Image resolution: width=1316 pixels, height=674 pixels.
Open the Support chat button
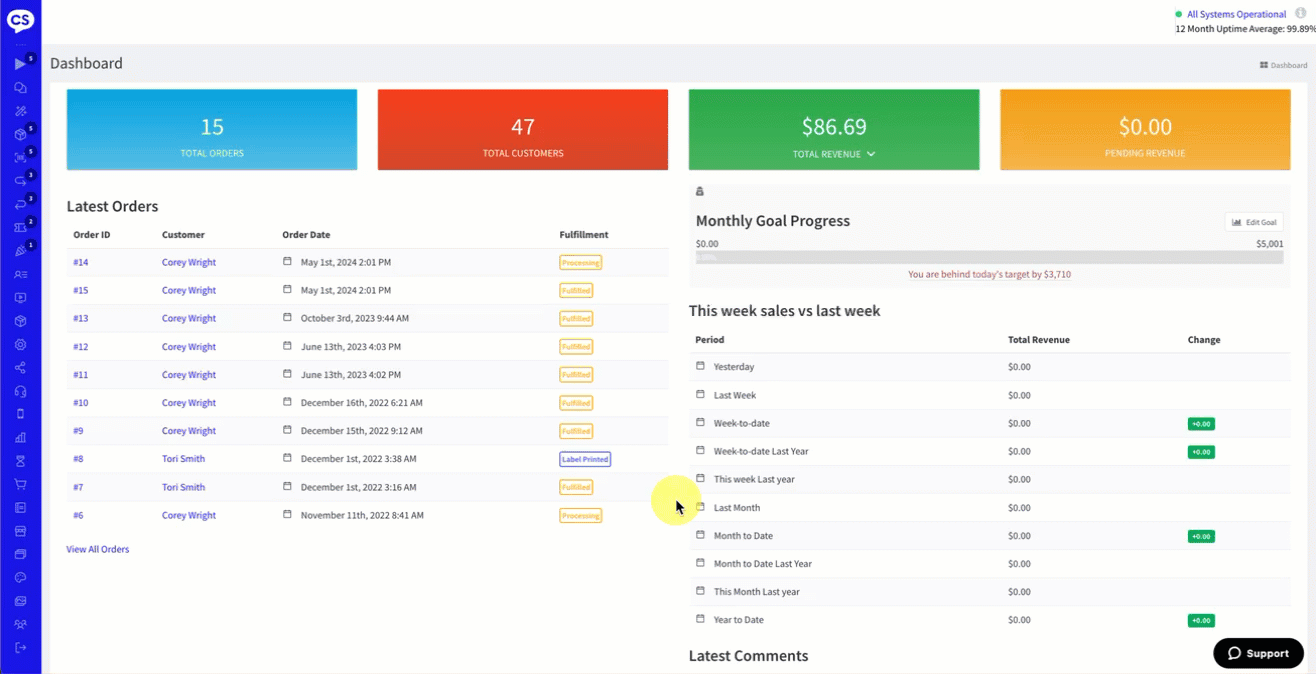1258,653
